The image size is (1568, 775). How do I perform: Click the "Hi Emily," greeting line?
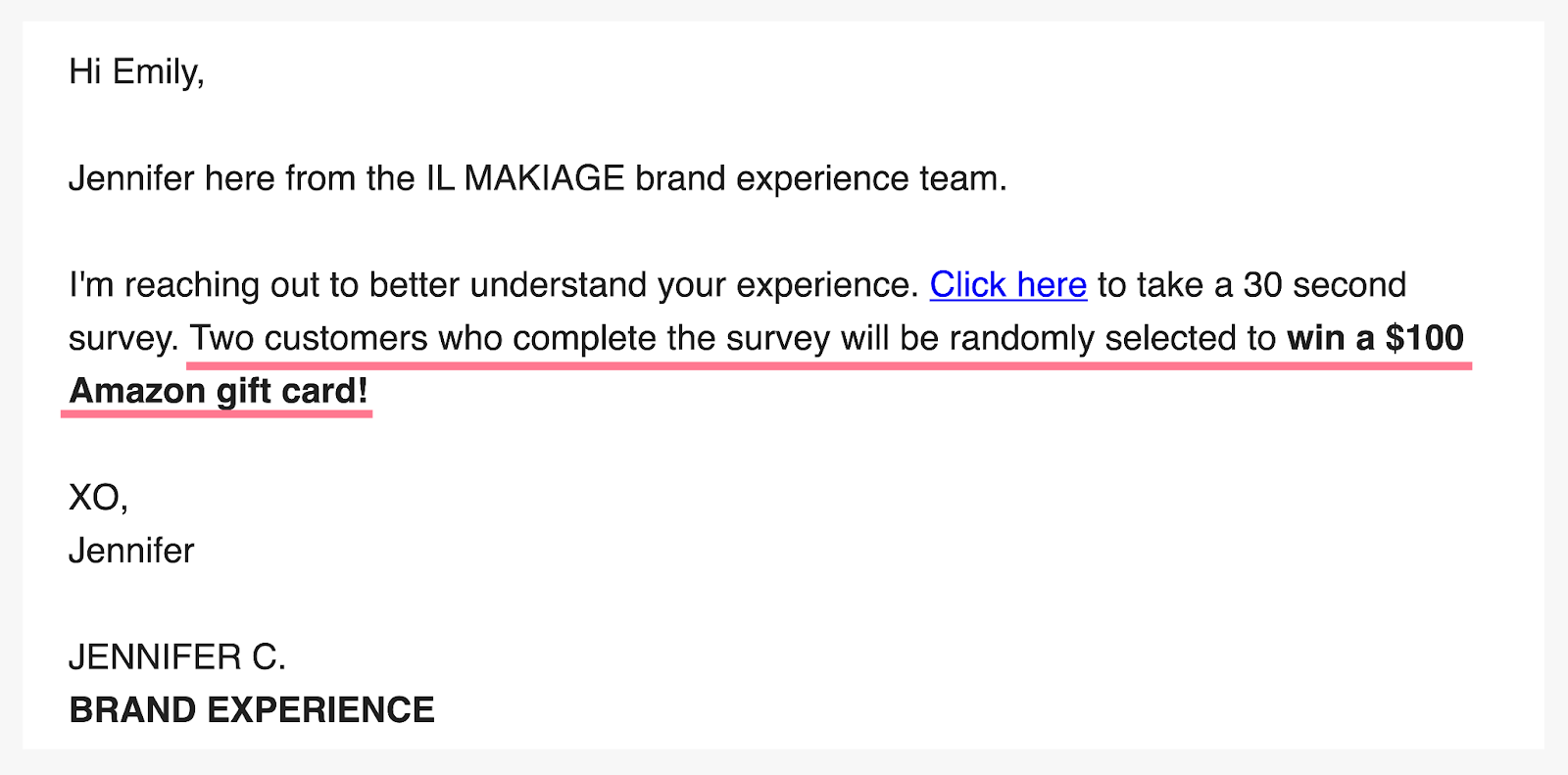[136, 73]
